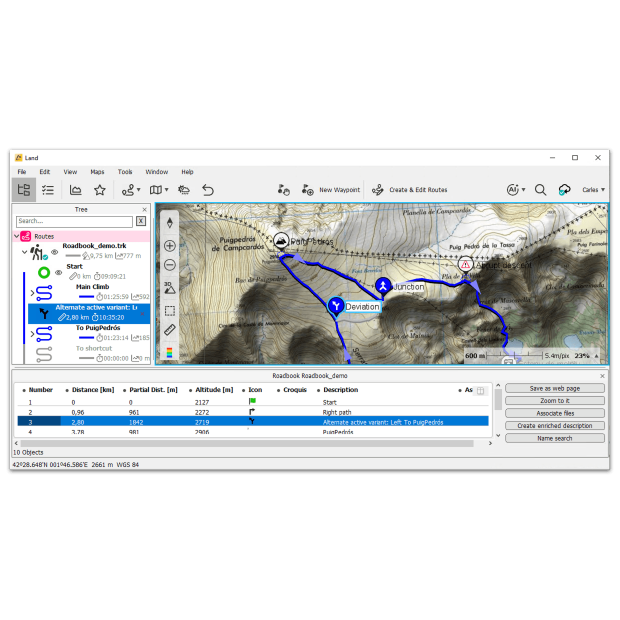This screenshot has height=620, width=620.
Task: Click the New Waypoint label button
Action: 340,190
